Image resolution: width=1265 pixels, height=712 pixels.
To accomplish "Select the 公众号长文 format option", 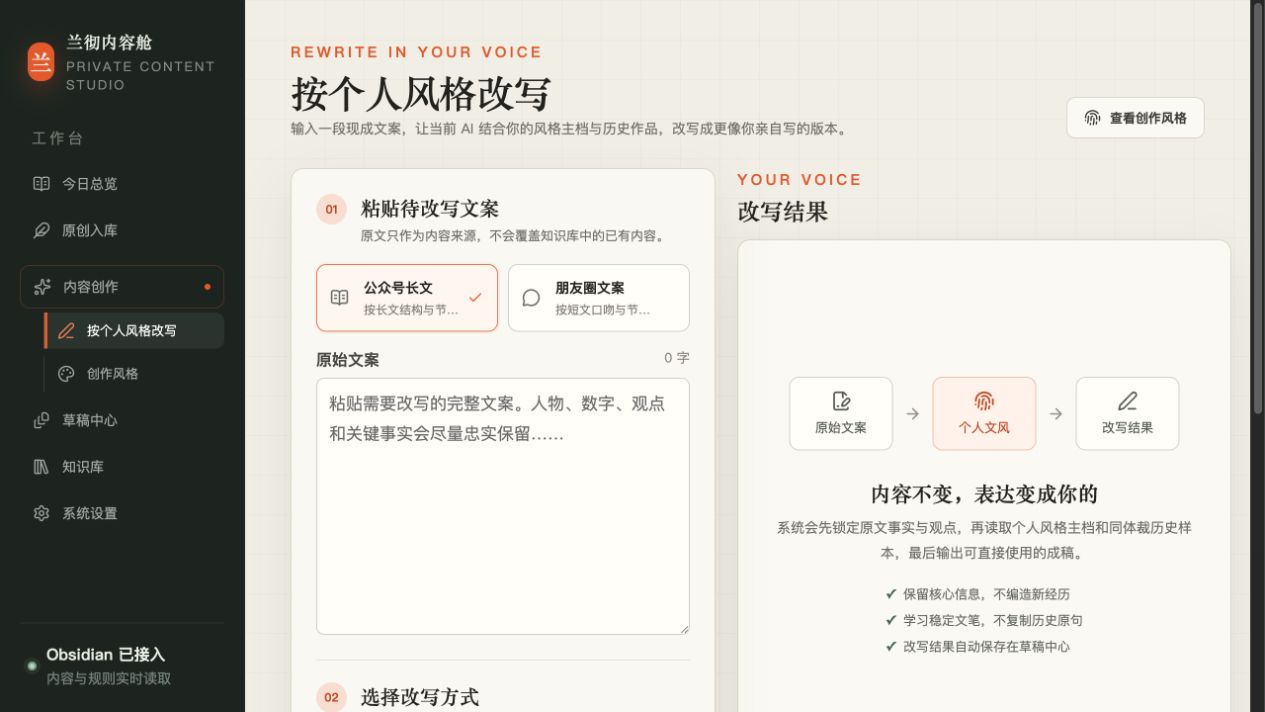I will [407, 298].
